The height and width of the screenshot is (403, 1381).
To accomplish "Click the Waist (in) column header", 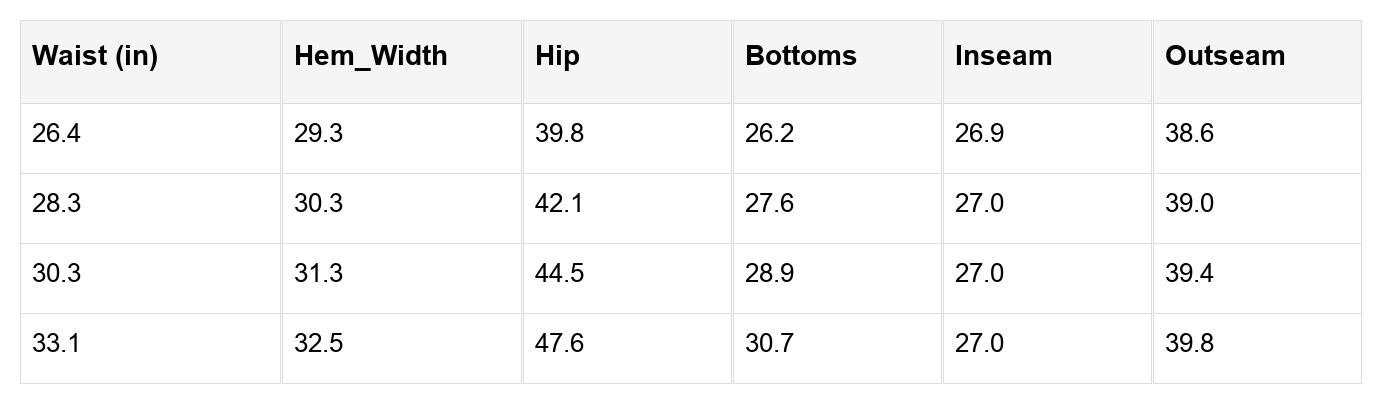I will pos(95,56).
